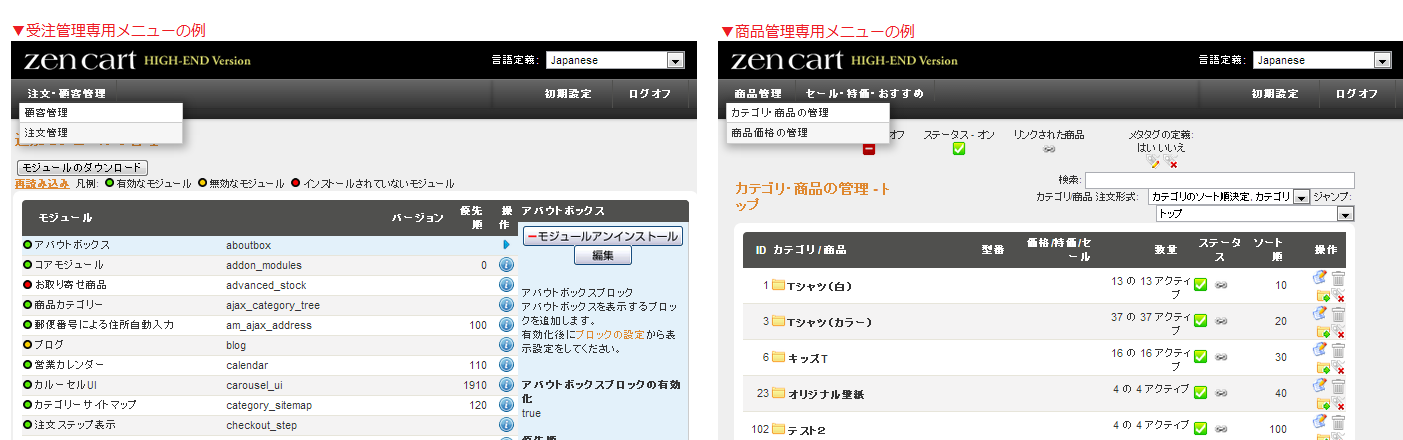This screenshot has width=1403, height=440.
Task: Select 注文管理 from the open menu
Action: click(x=47, y=133)
